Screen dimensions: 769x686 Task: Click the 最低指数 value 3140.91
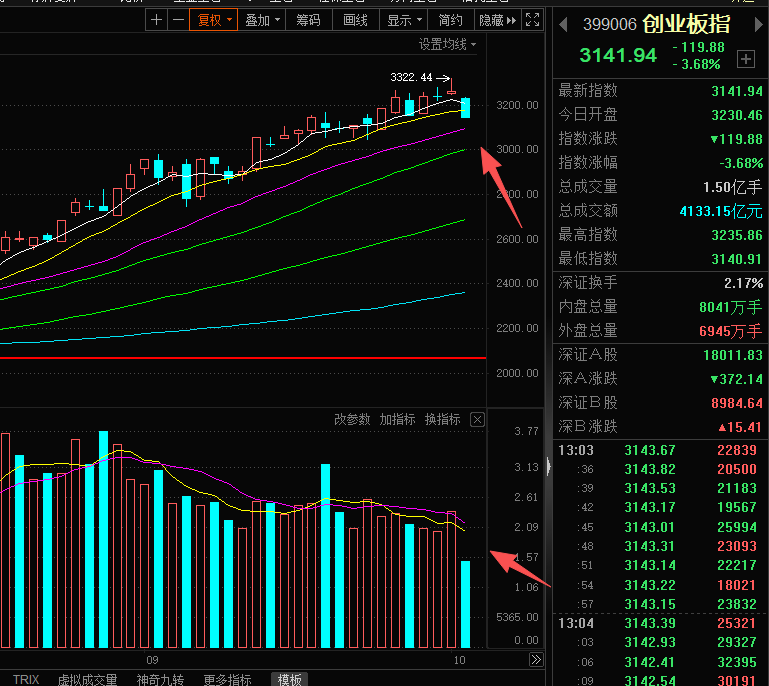click(737, 259)
